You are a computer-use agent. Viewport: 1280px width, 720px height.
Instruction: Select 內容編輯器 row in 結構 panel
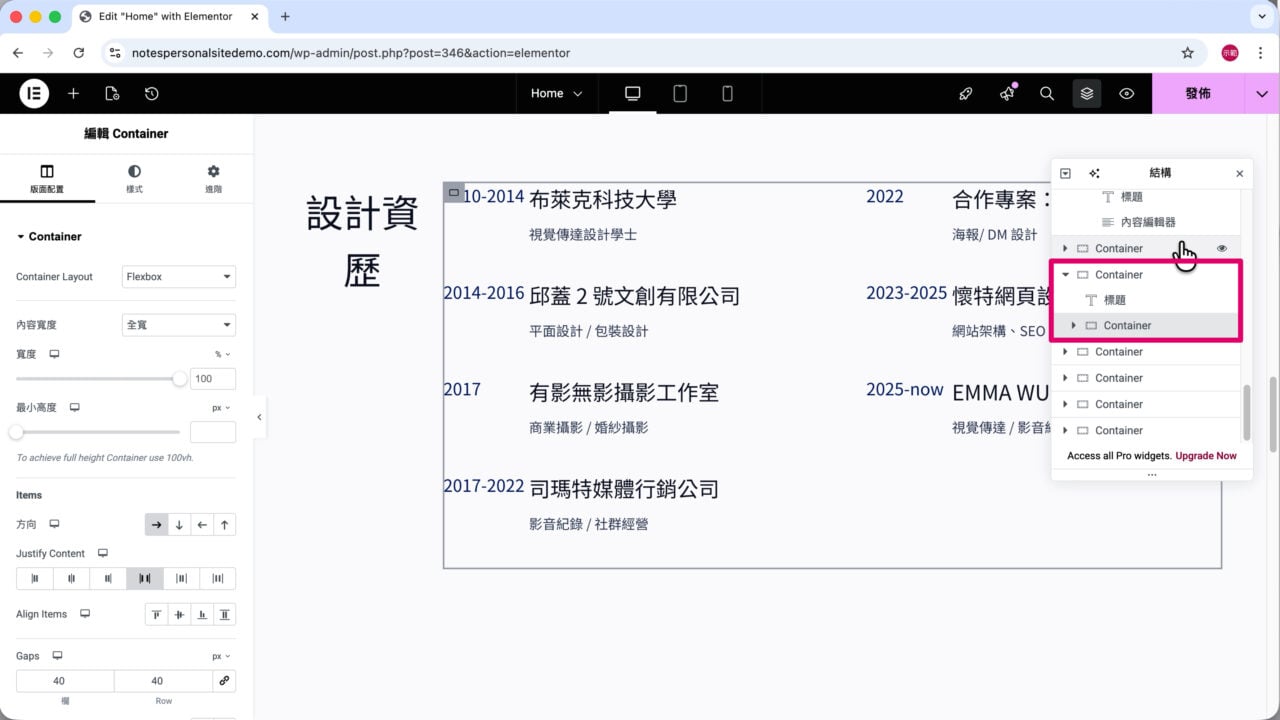click(x=1146, y=222)
